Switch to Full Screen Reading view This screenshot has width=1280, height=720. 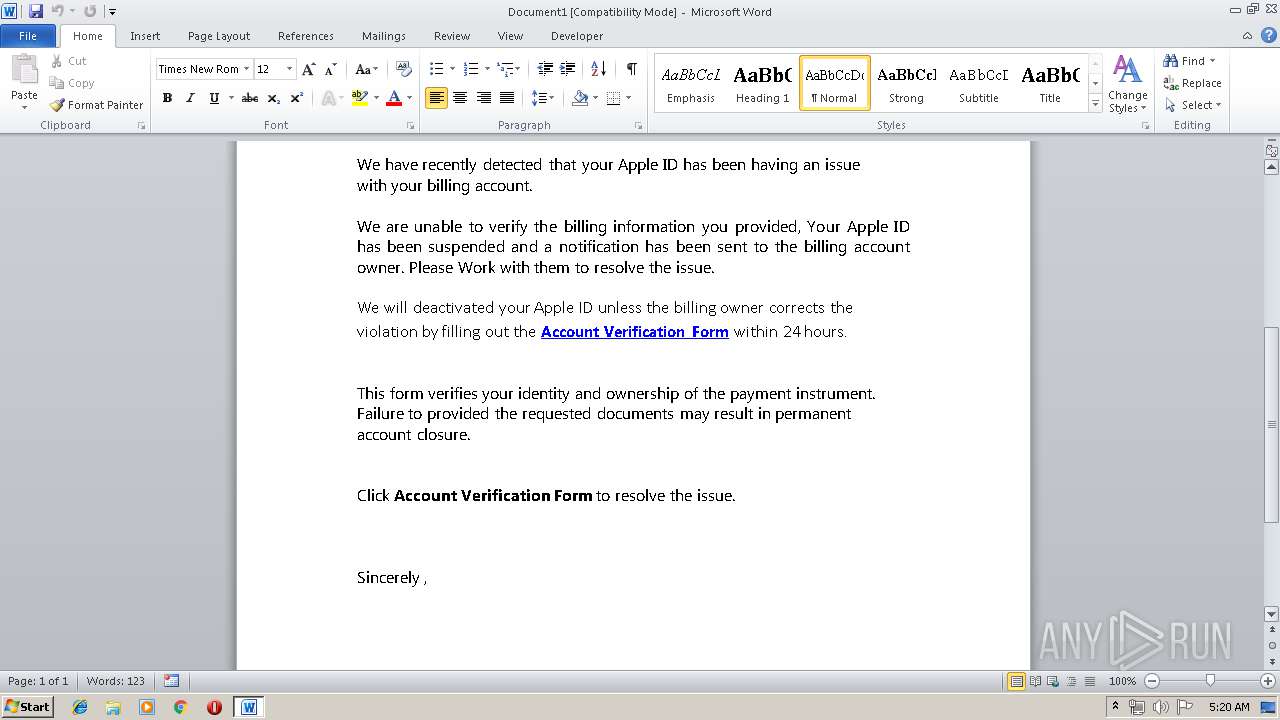pyautogui.click(x=1034, y=681)
